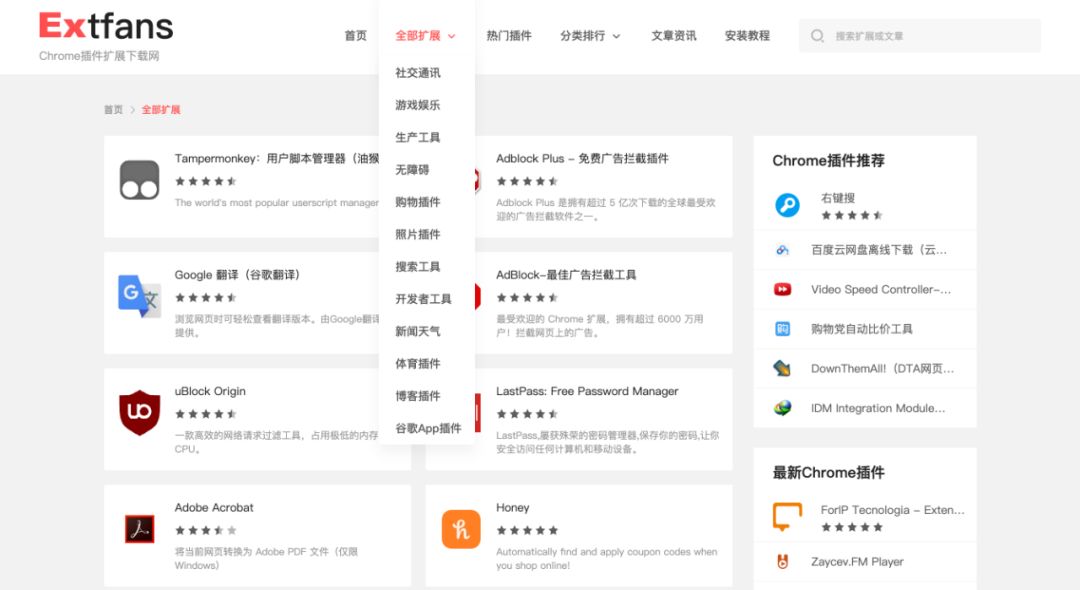
Task: Select 体育插件 from dropdown menu
Action: tap(418, 364)
